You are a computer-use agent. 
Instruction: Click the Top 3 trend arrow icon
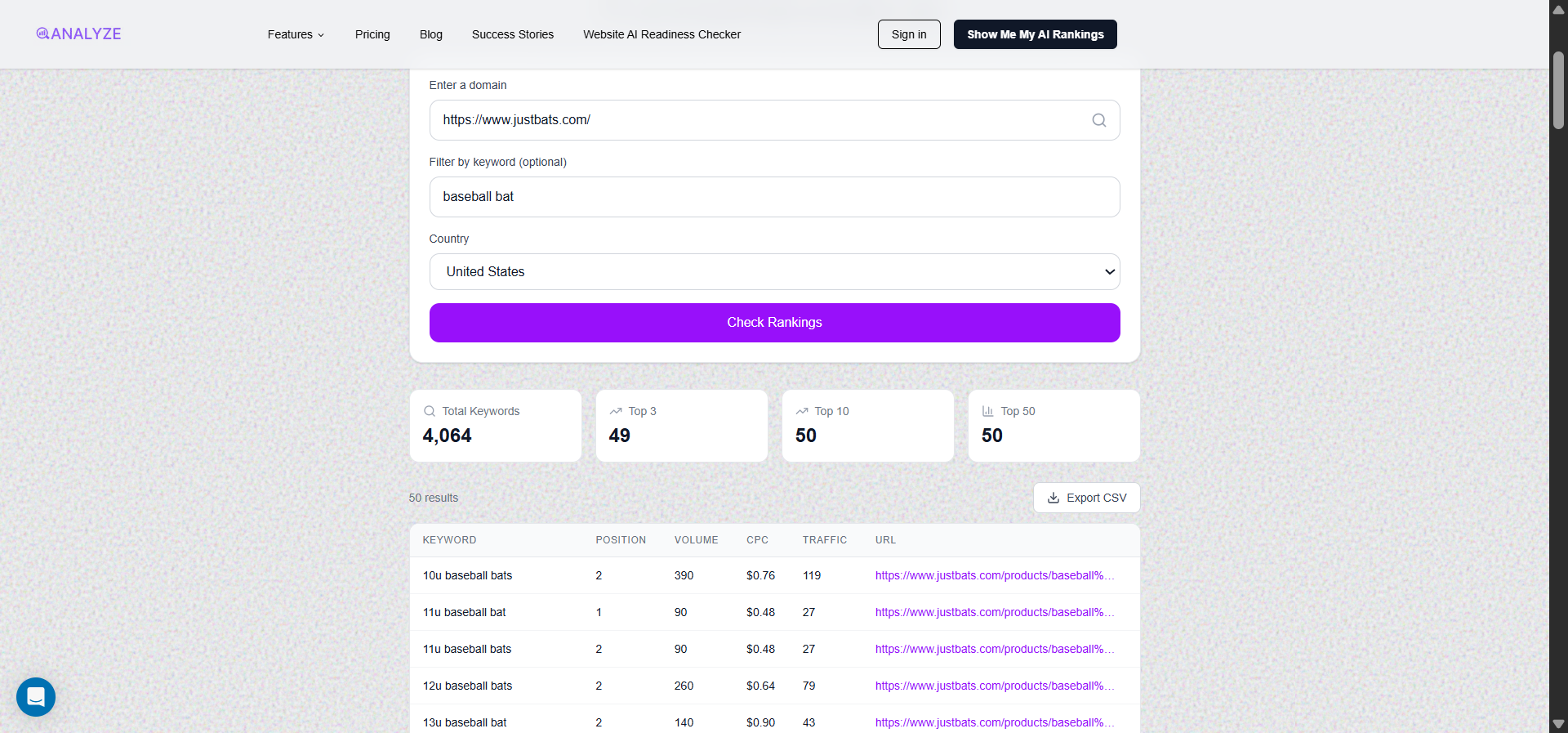(616, 411)
